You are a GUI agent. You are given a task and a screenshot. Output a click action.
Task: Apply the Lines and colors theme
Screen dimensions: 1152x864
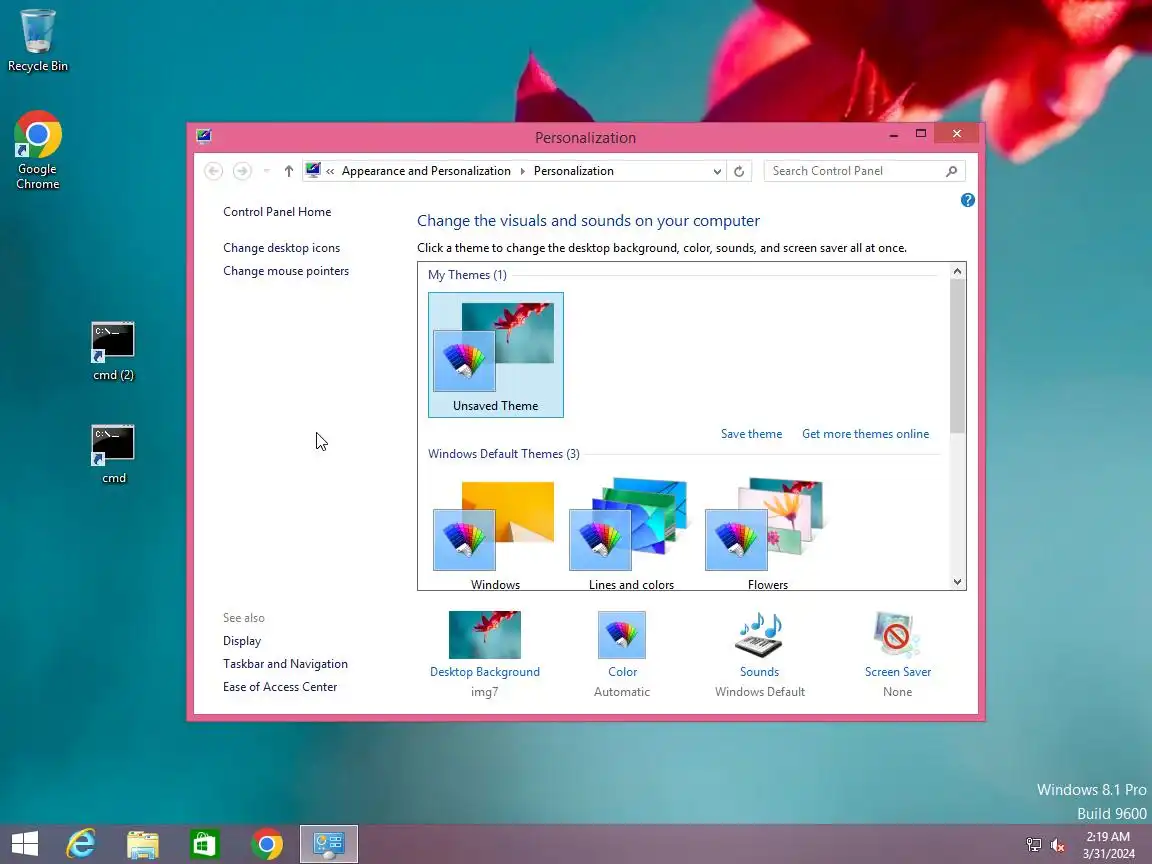point(631,535)
